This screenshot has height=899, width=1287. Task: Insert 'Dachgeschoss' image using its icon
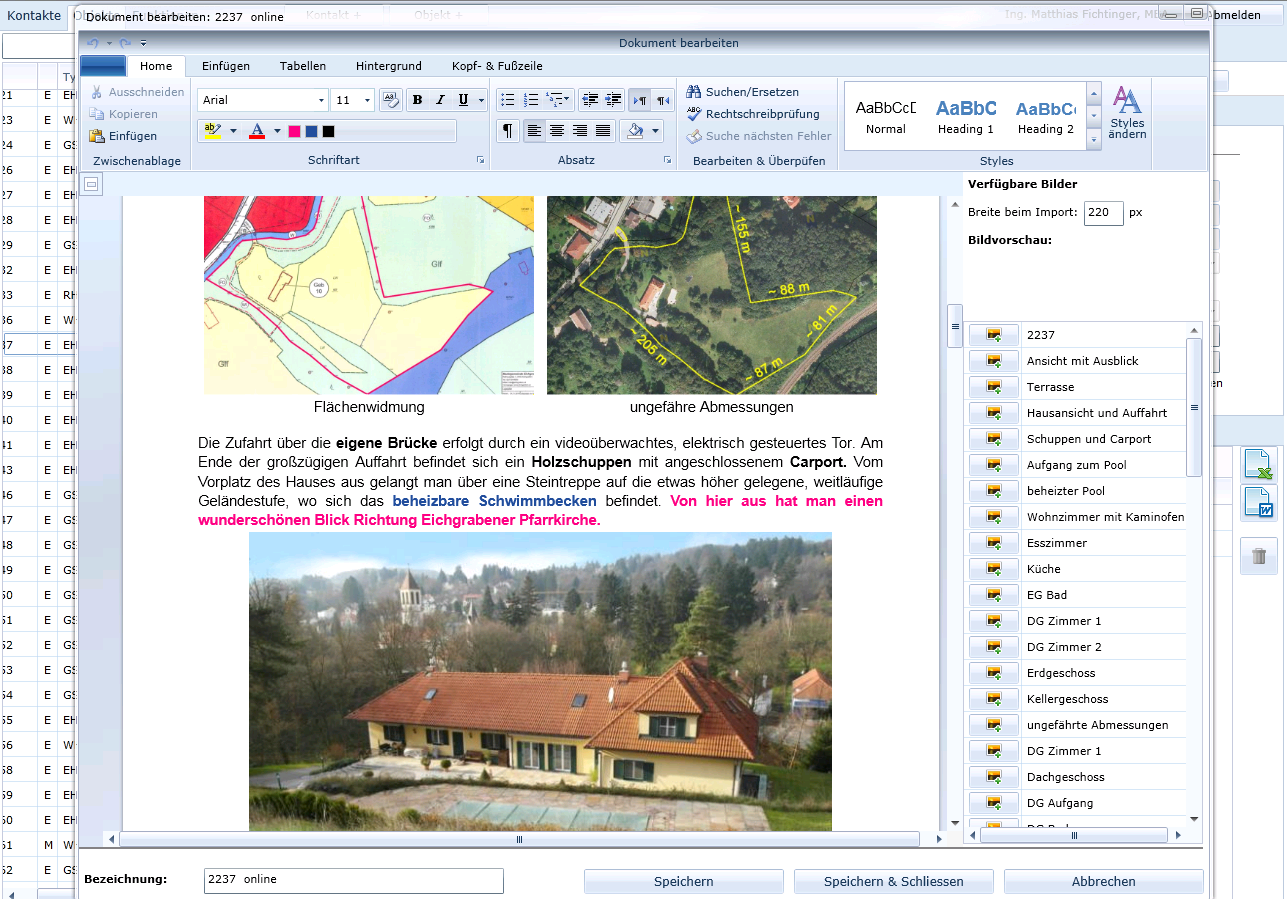click(x=994, y=777)
